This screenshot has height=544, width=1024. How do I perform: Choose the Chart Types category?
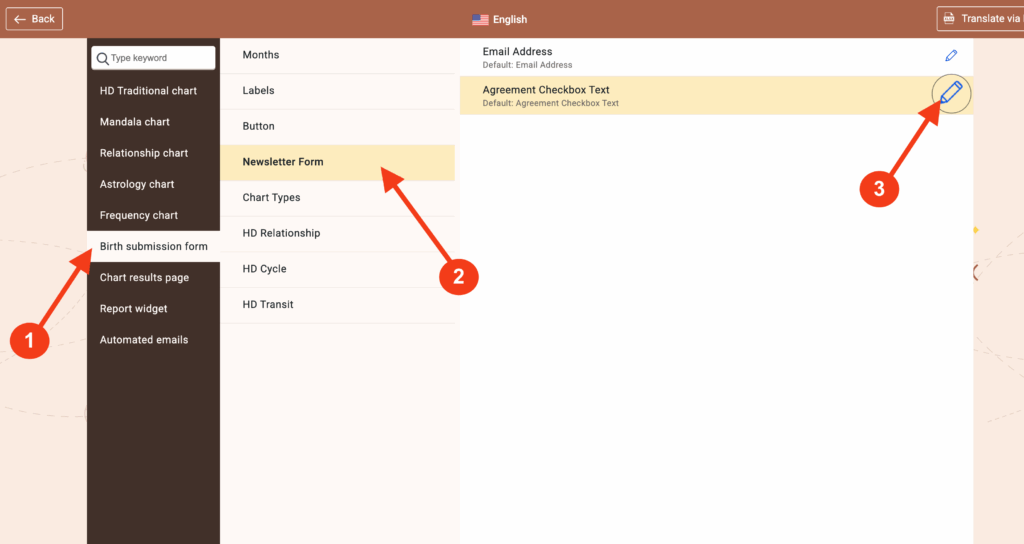click(271, 197)
